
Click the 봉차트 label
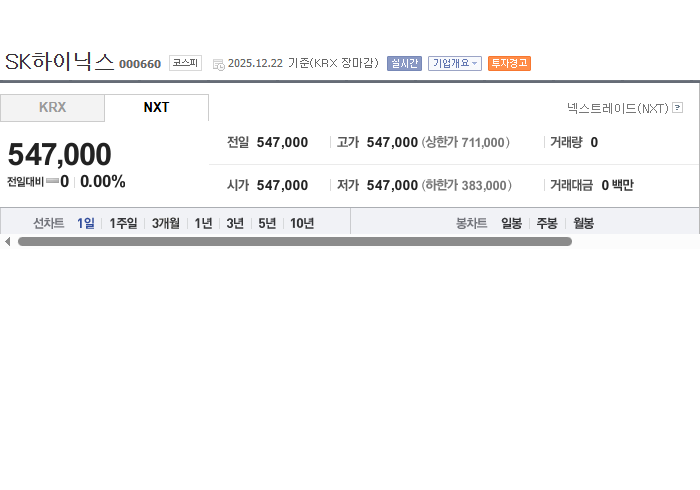tap(471, 223)
